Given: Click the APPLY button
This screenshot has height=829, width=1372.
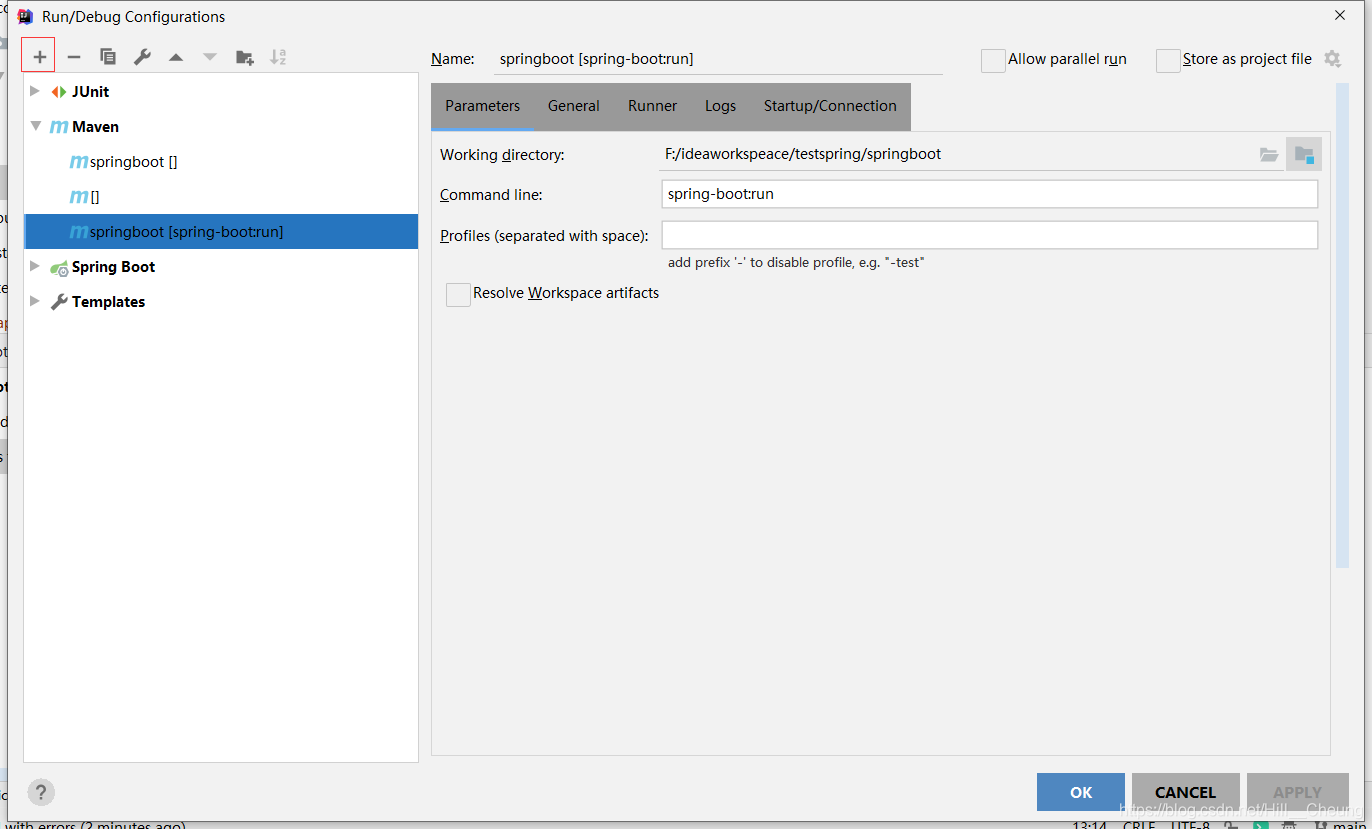Looking at the screenshot, I should [1297, 792].
